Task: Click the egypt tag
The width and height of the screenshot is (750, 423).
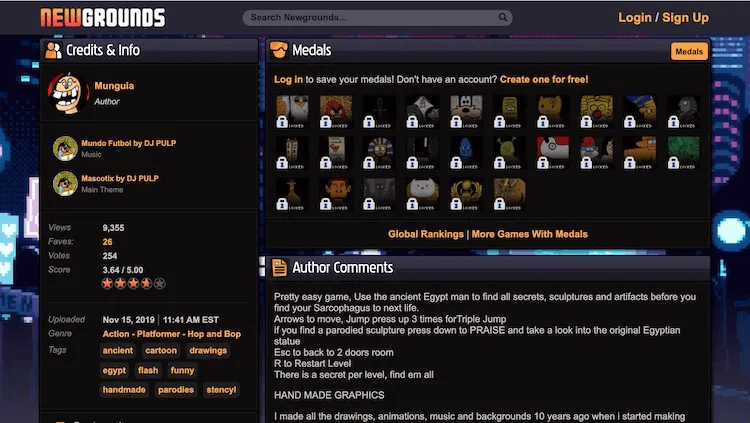Action: tap(114, 370)
